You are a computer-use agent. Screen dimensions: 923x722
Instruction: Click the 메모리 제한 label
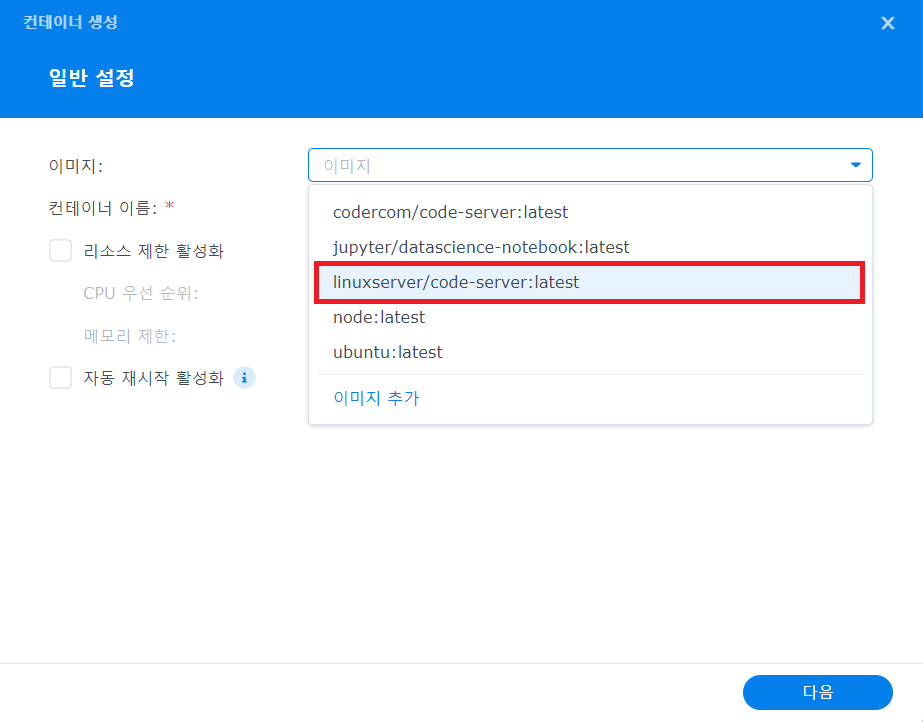pos(130,336)
